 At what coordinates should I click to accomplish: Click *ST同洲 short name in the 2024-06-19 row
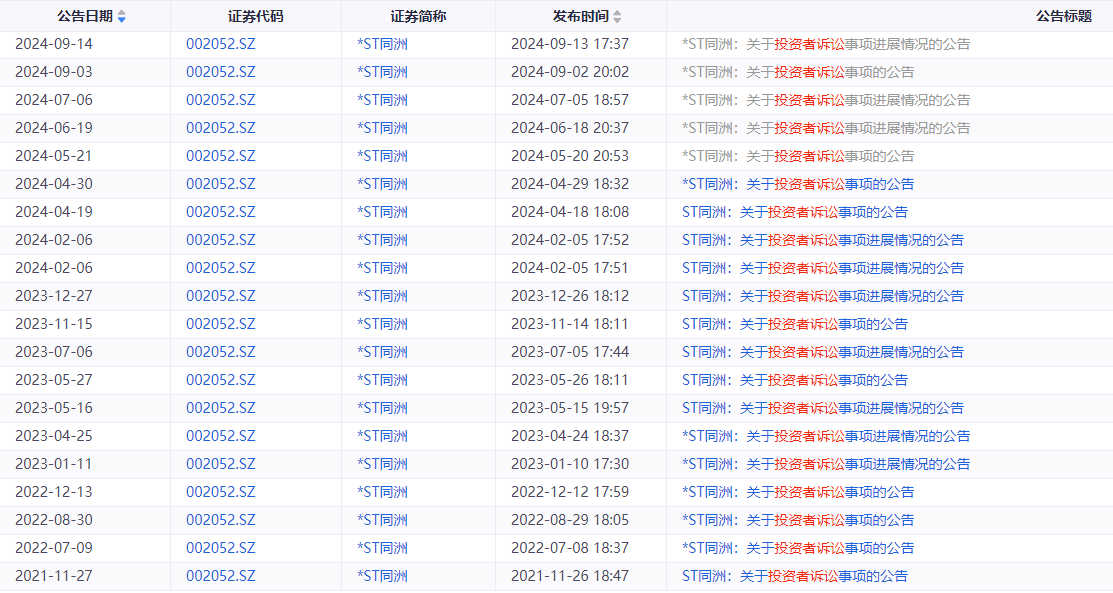click(x=382, y=128)
